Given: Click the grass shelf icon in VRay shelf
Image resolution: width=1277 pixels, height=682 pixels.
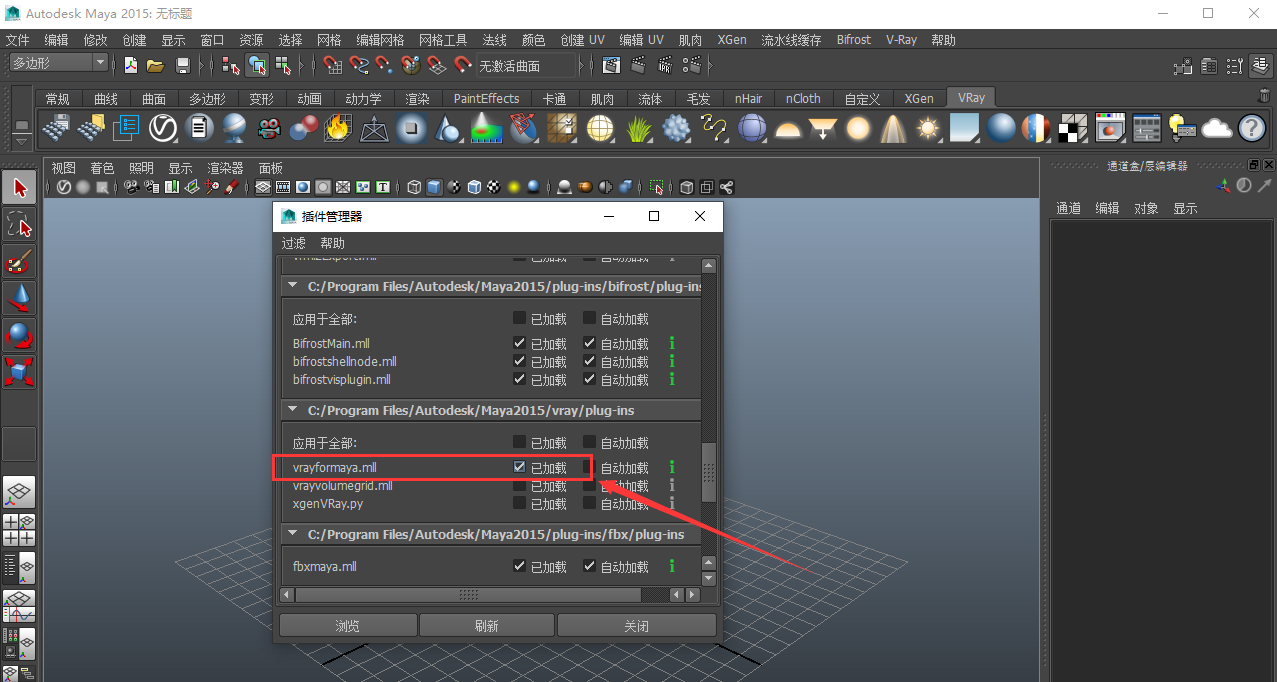Looking at the screenshot, I should pos(639,128).
